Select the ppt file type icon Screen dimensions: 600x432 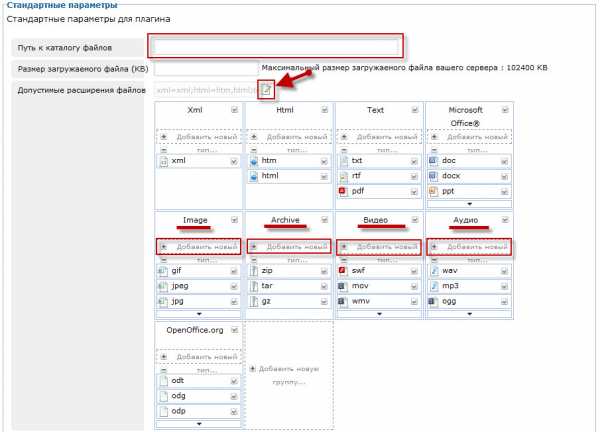[x=433, y=191]
